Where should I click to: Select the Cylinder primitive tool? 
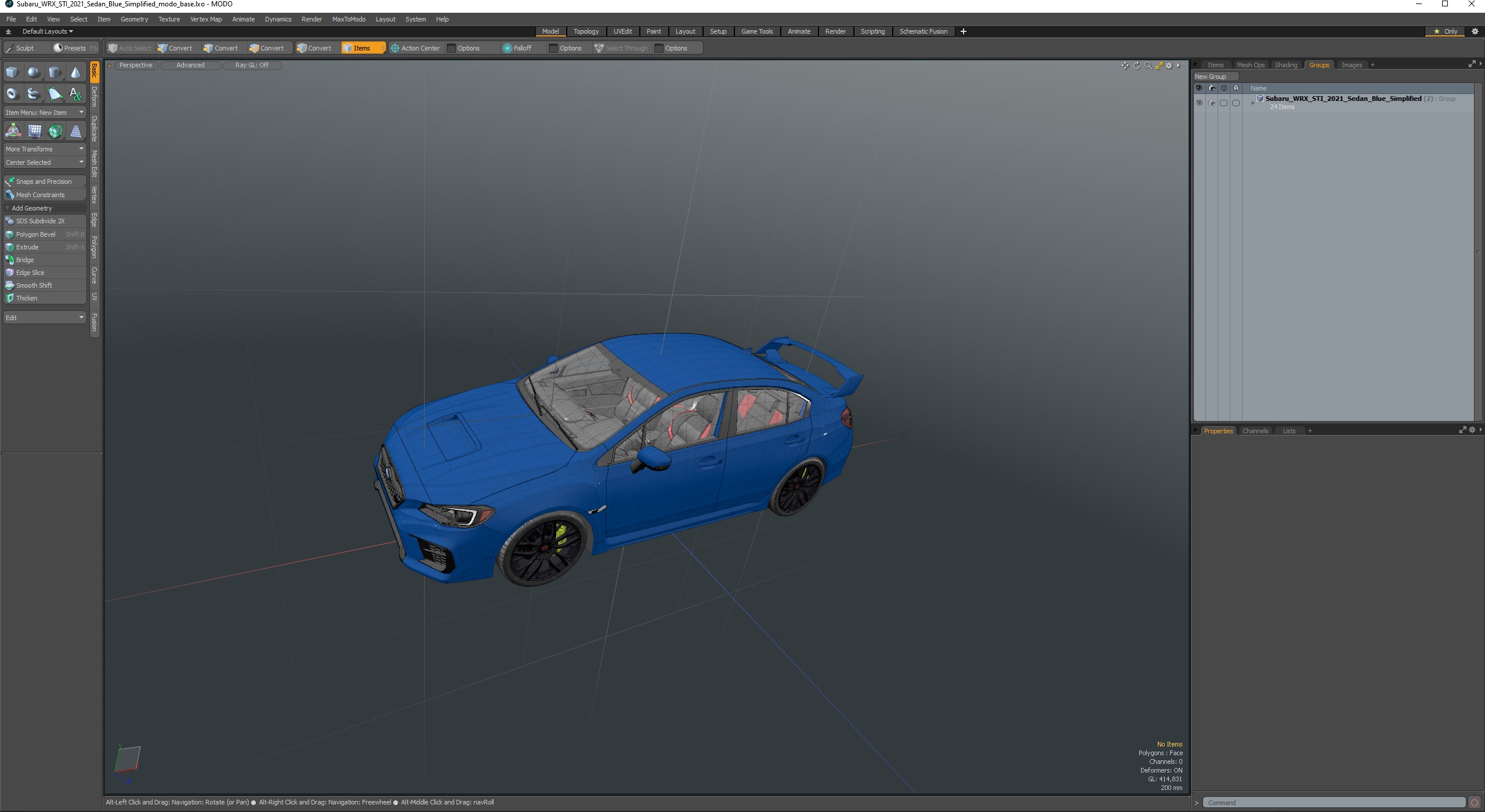pyautogui.click(x=55, y=72)
